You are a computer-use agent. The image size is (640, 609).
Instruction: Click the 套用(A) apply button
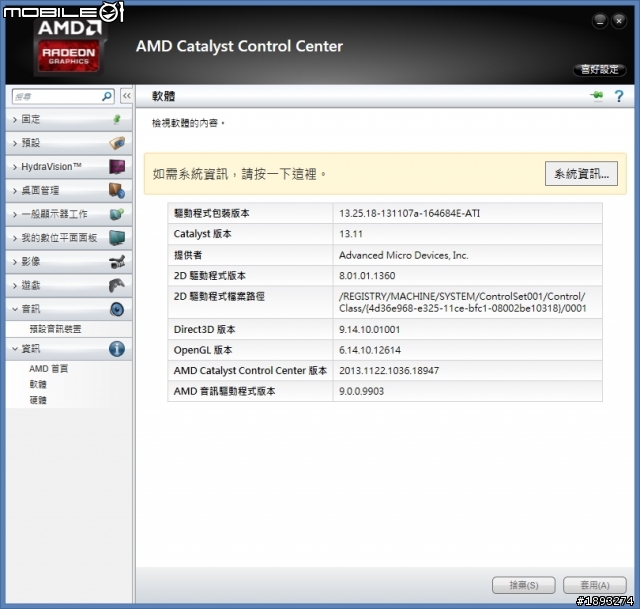[595, 585]
